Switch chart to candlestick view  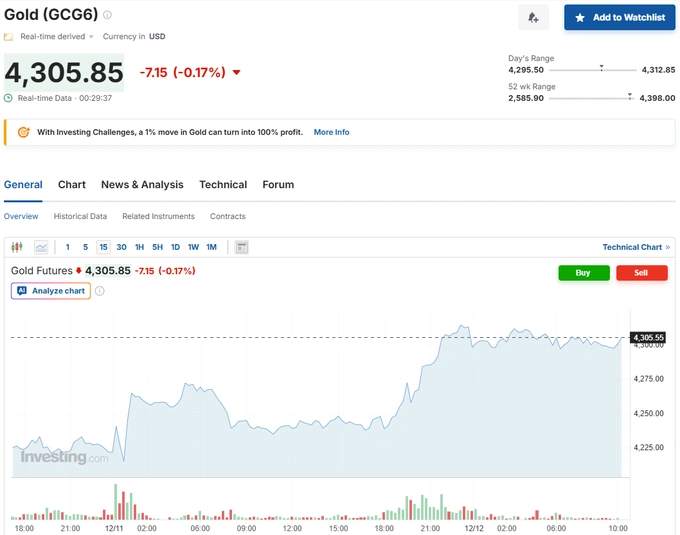17,247
